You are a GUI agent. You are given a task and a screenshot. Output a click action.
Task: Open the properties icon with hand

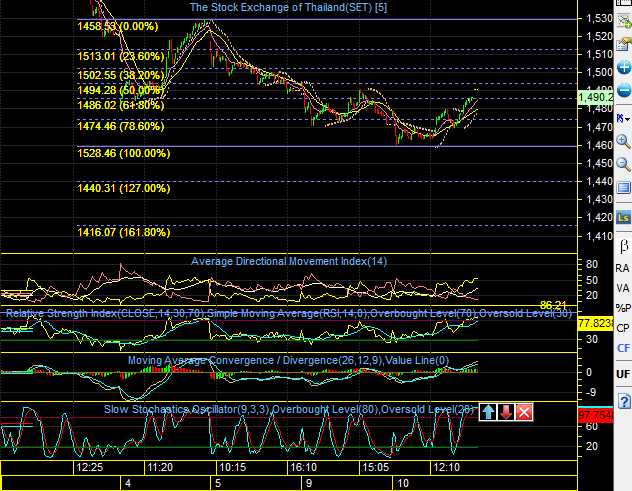tap(624, 44)
